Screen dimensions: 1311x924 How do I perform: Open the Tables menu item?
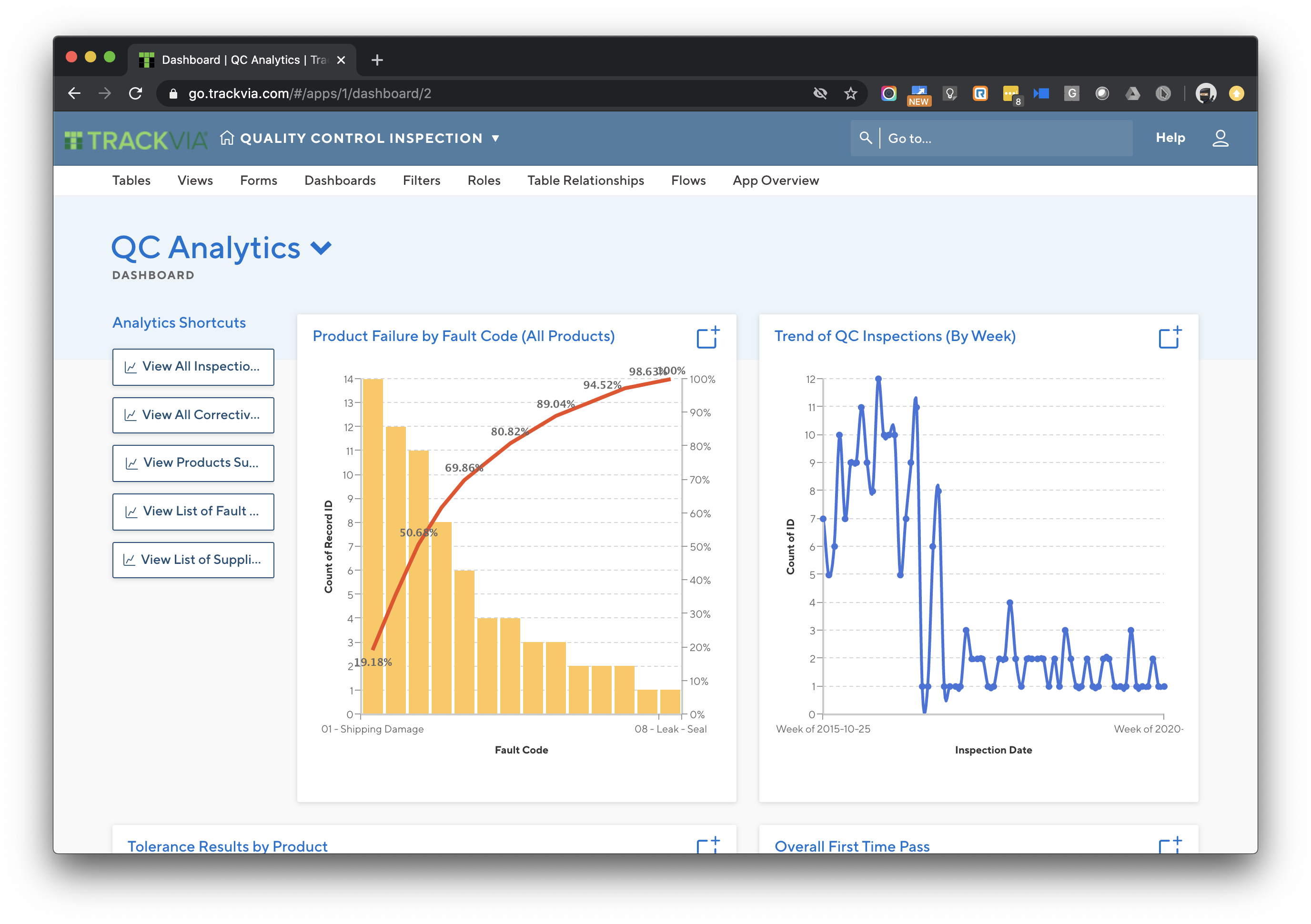click(131, 181)
